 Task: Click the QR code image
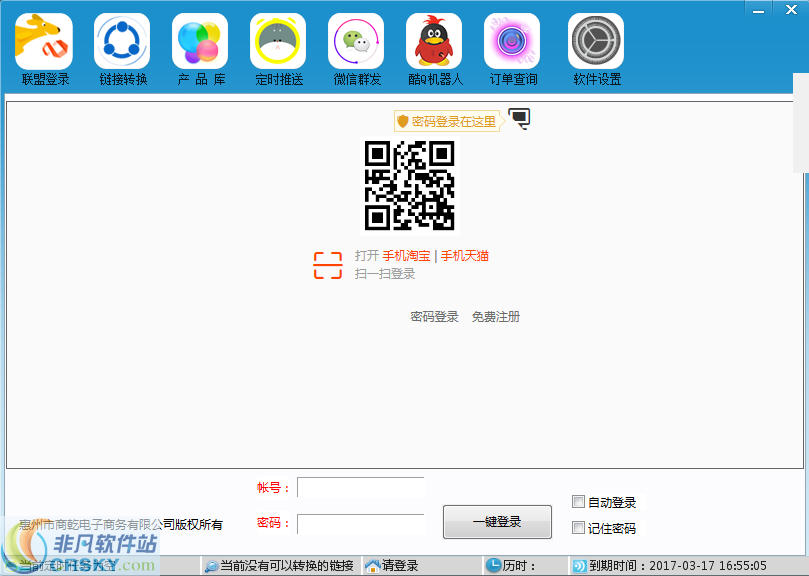click(x=410, y=185)
